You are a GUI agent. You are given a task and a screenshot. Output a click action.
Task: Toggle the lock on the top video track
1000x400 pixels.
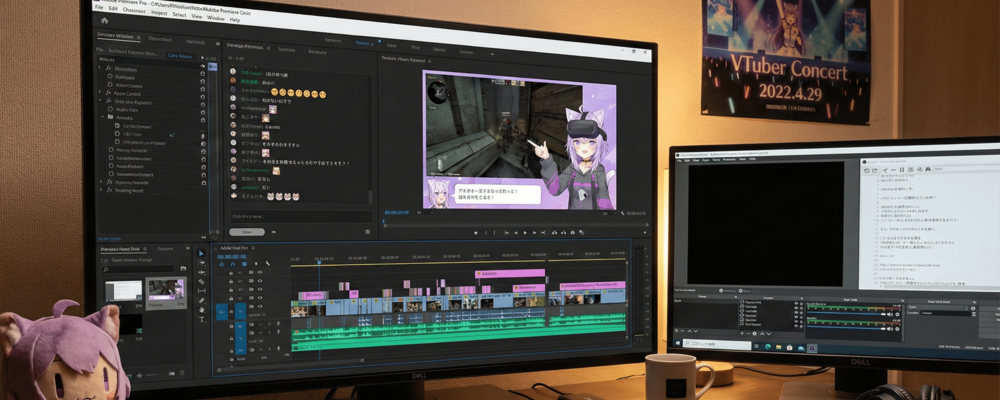[231, 272]
